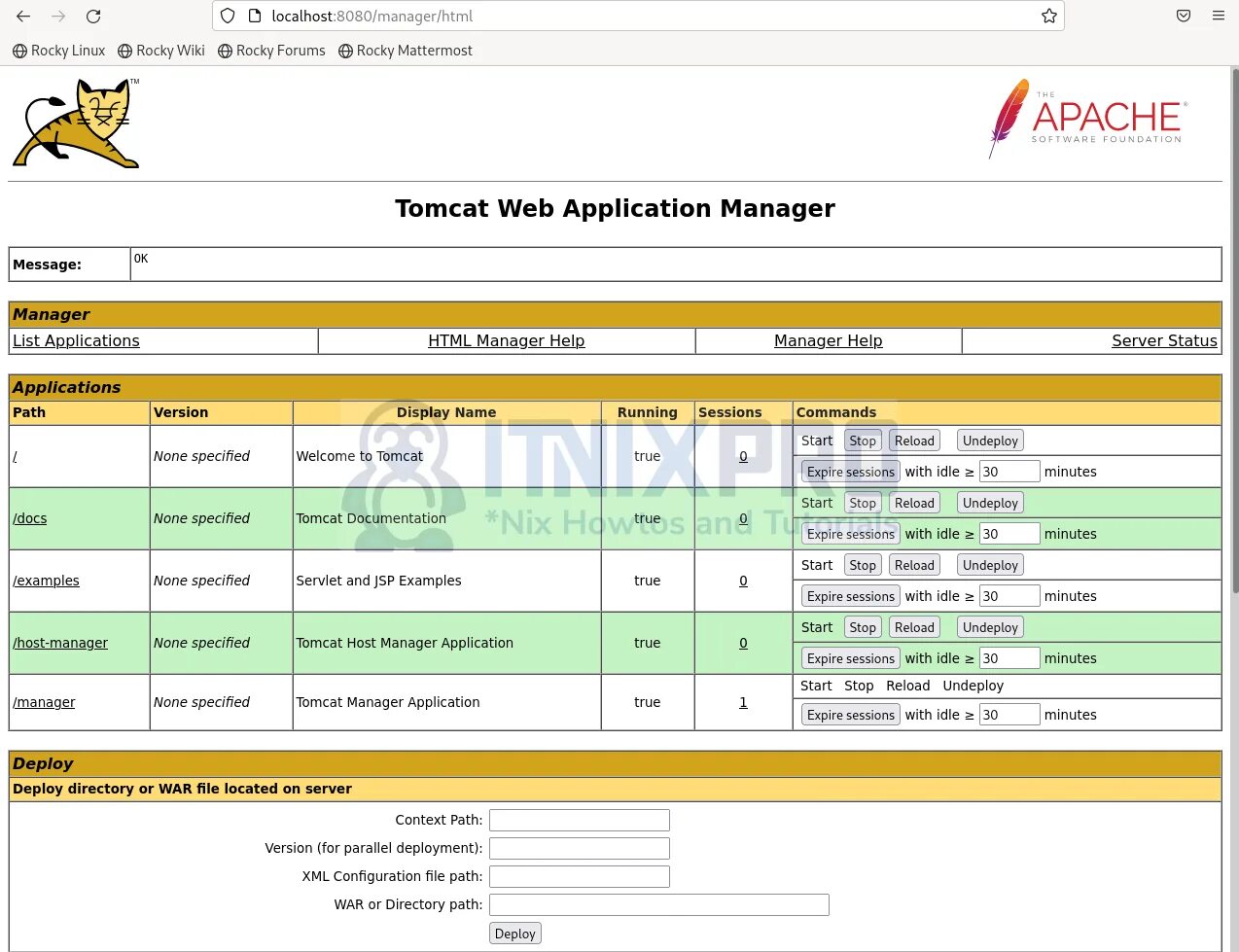Stop the Welcome to Tomcat application
This screenshot has width=1239, height=952.
point(862,440)
